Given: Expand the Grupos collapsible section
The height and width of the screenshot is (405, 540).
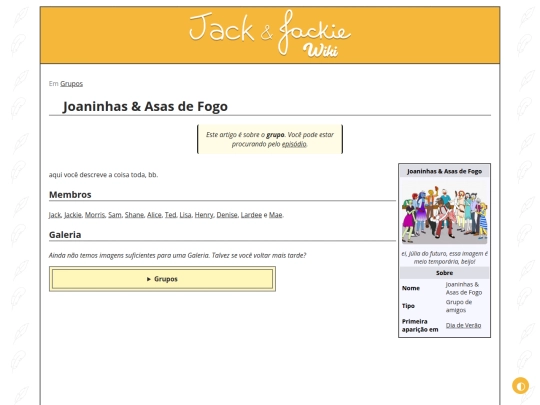Looking at the screenshot, I should click(x=162, y=279).
